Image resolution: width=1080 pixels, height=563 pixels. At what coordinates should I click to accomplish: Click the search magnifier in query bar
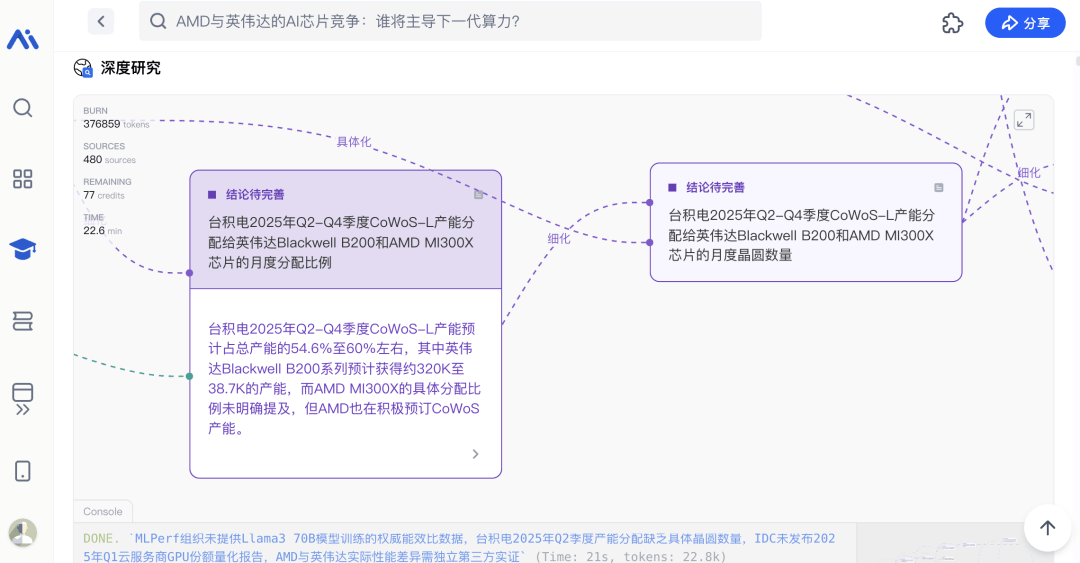pos(158,21)
